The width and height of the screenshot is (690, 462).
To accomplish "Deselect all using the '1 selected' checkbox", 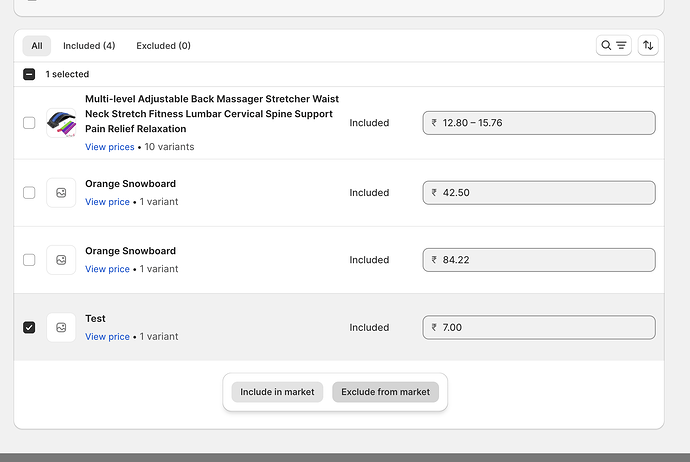I will (x=29, y=74).
